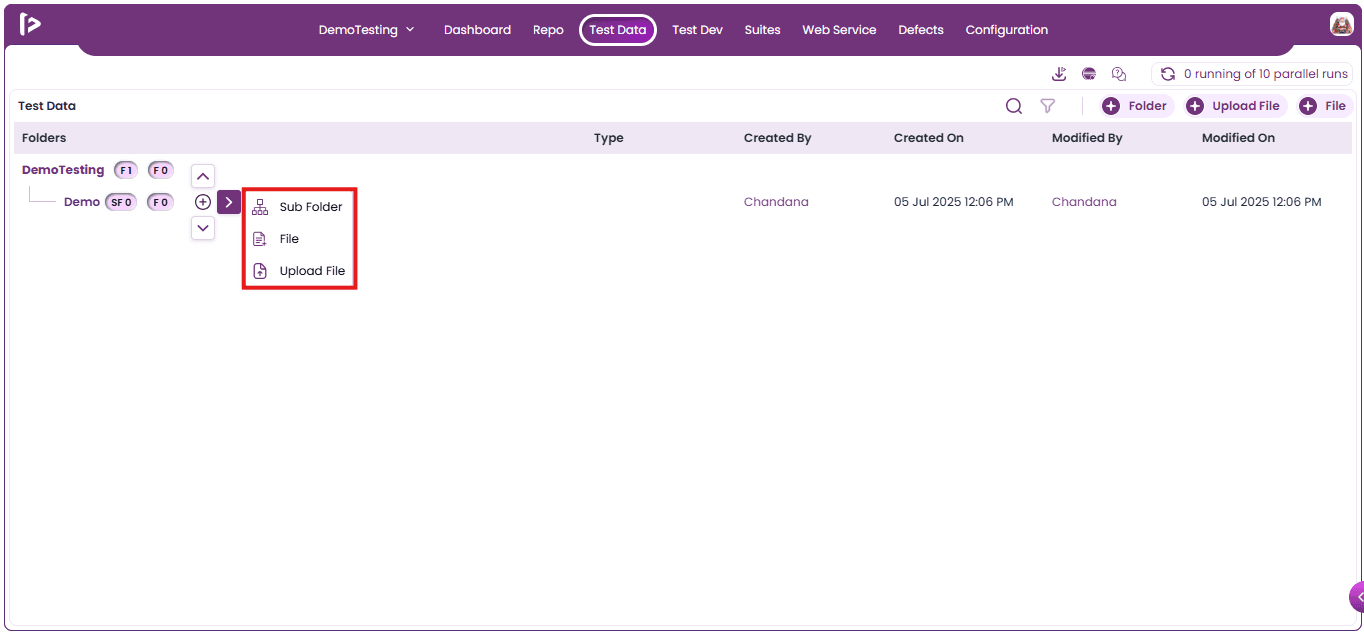Image resolution: width=1364 pixels, height=632 pixels.
Task: Click the Folder add button
Action: 1137,106
